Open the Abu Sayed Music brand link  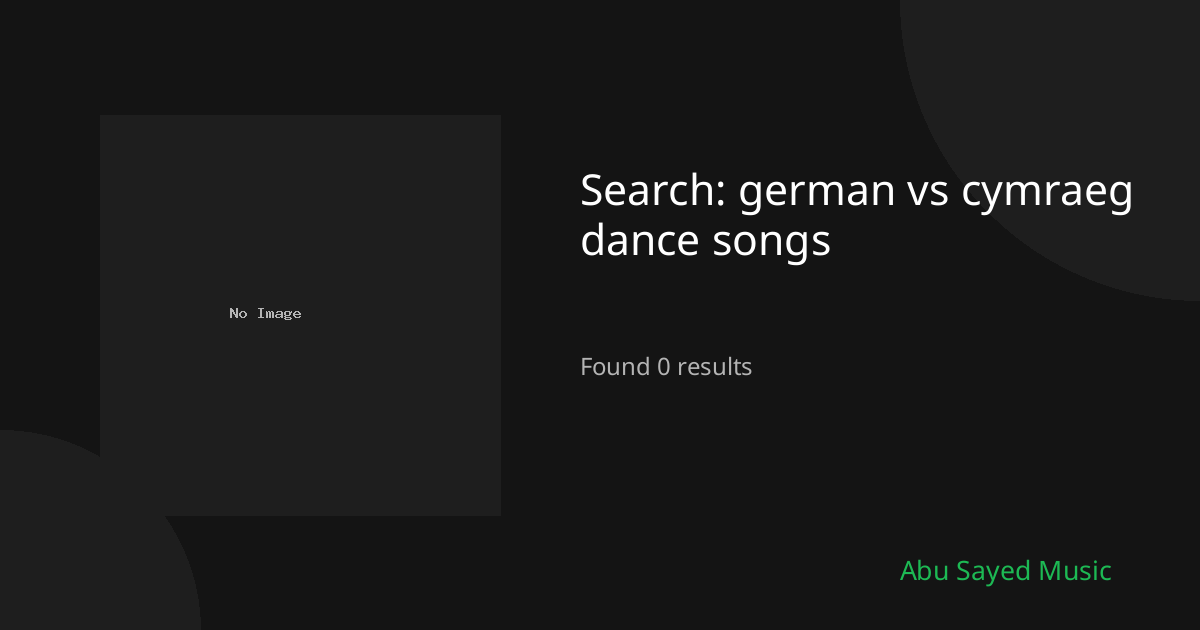(x=1005, y=571)
